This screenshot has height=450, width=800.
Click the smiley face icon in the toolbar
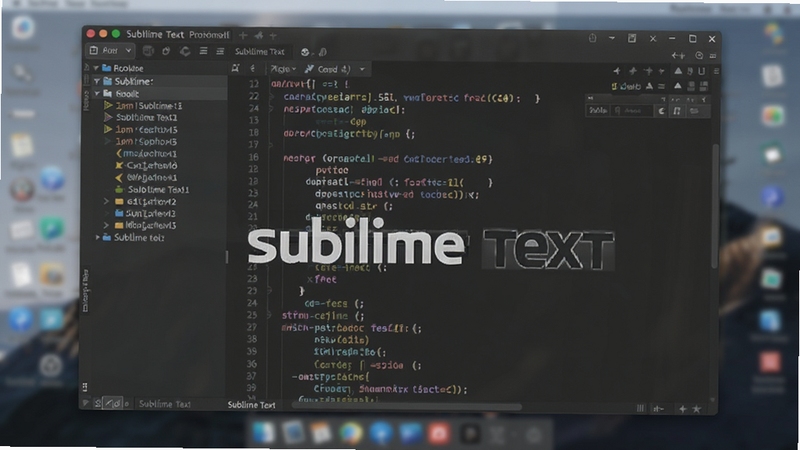(305, 52)
